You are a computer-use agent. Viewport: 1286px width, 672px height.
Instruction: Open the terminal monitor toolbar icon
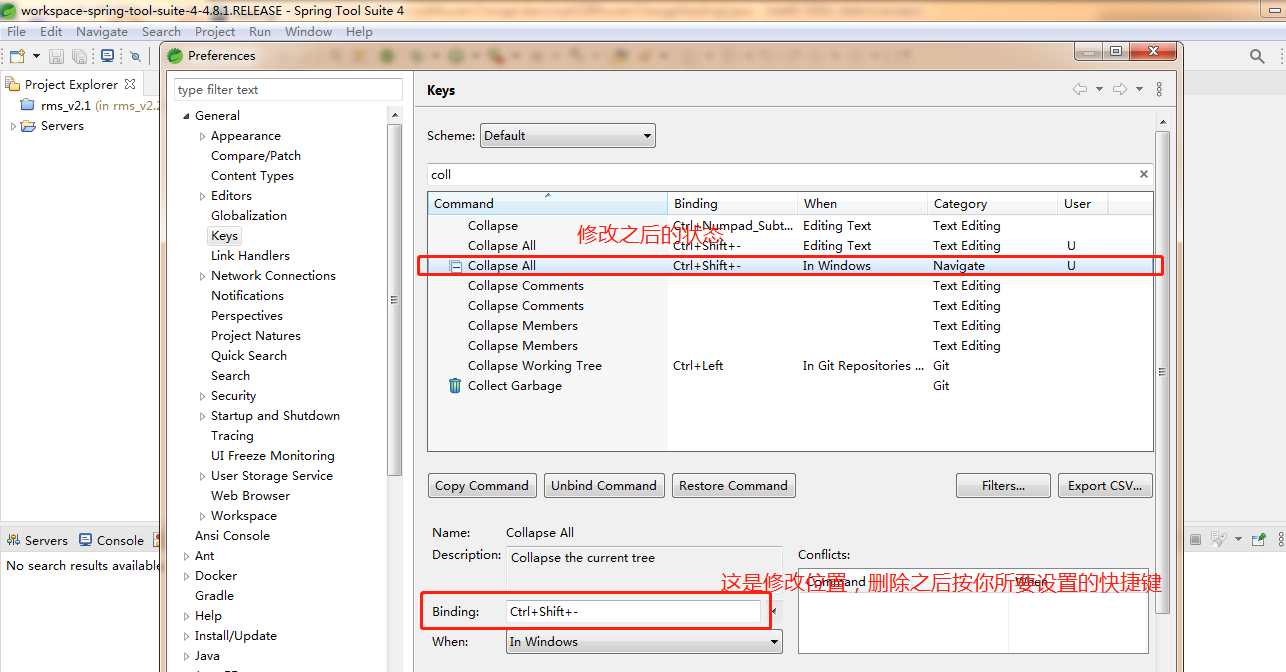pyautogui.click(x=107, y=56)
